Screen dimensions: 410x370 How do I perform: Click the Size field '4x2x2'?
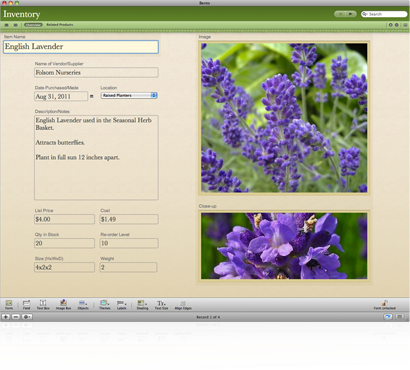click(x=64, y=267)
